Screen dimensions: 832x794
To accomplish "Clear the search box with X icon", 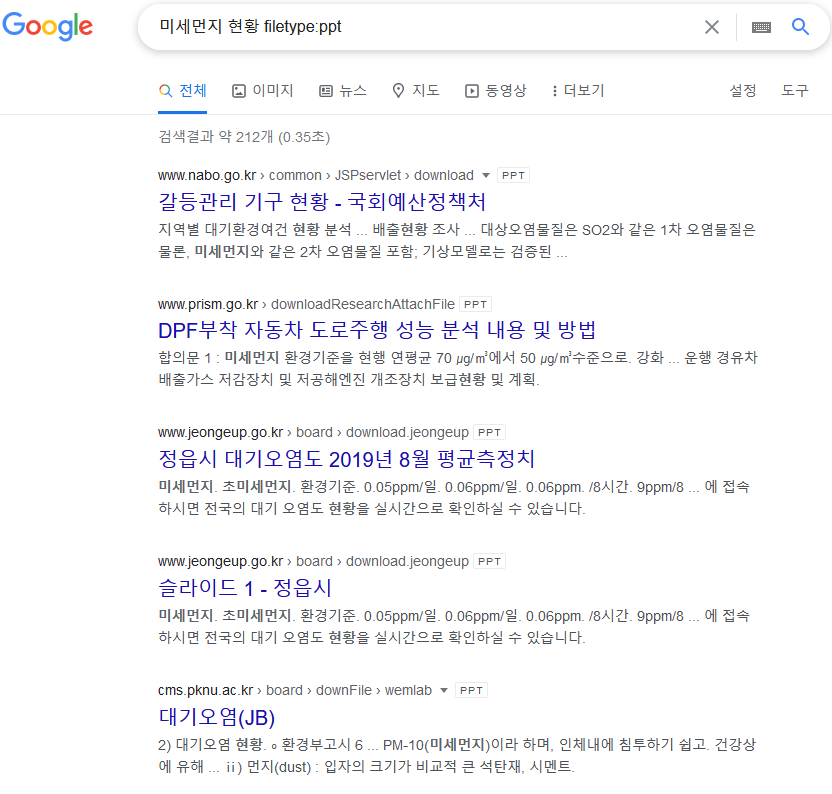I will [x=712, y=27].
